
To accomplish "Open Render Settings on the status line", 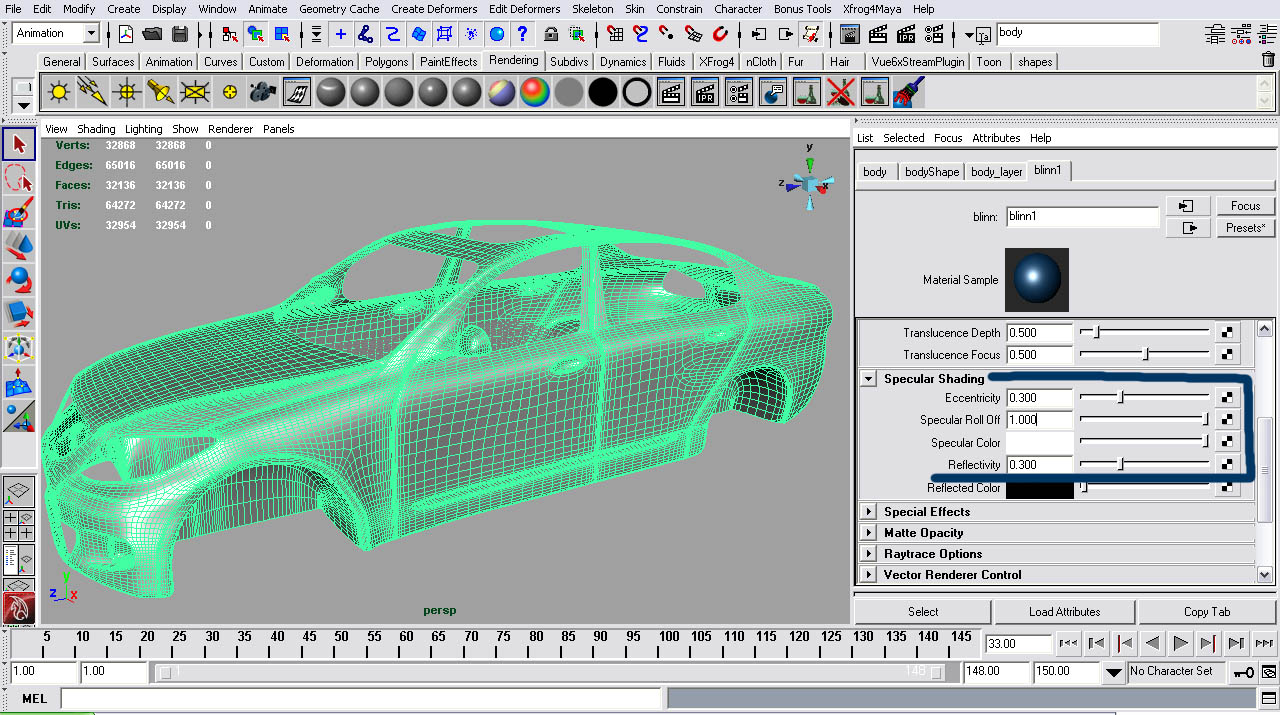I will pos(934,34).
